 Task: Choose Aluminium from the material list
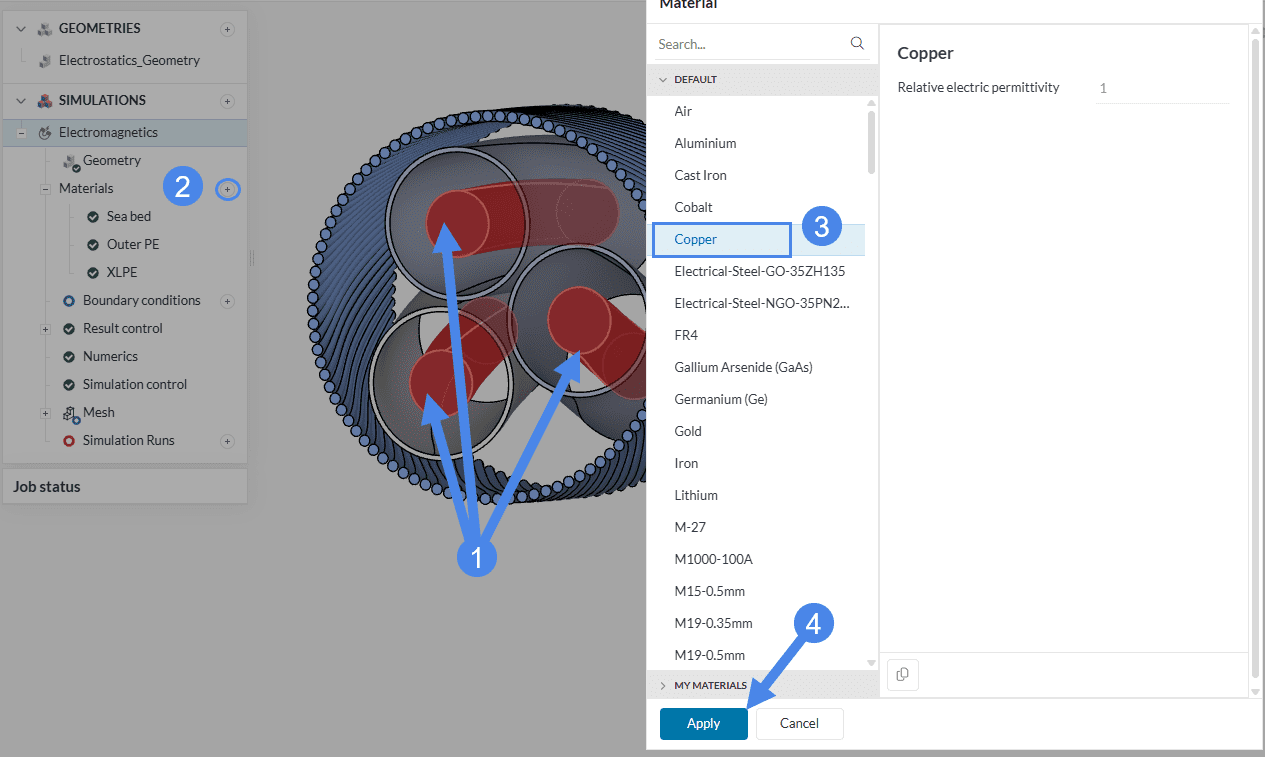[x=705, y=143]
